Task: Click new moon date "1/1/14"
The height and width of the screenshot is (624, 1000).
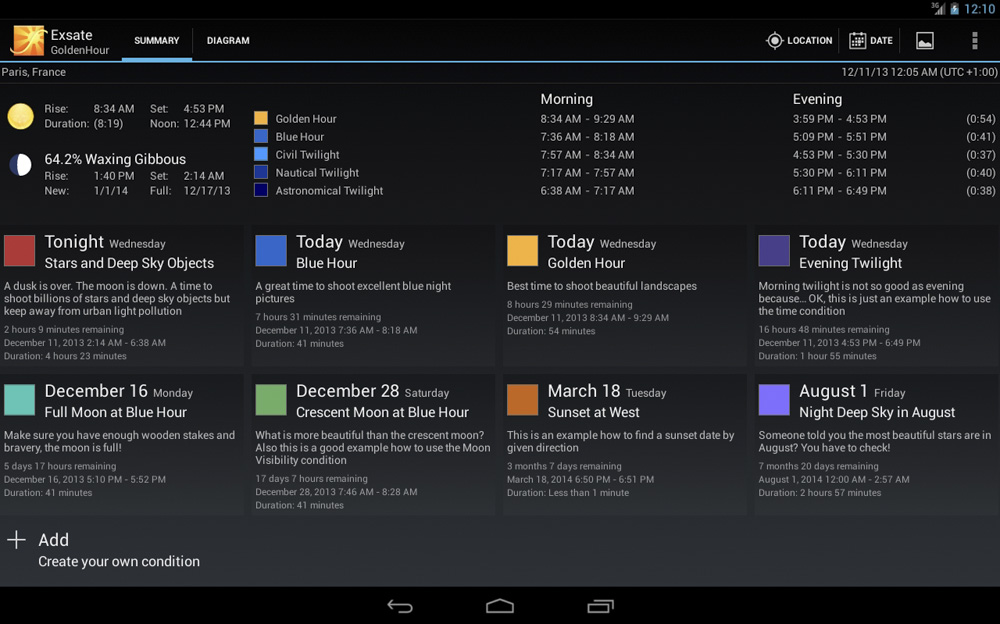Action: click(110, 191)
